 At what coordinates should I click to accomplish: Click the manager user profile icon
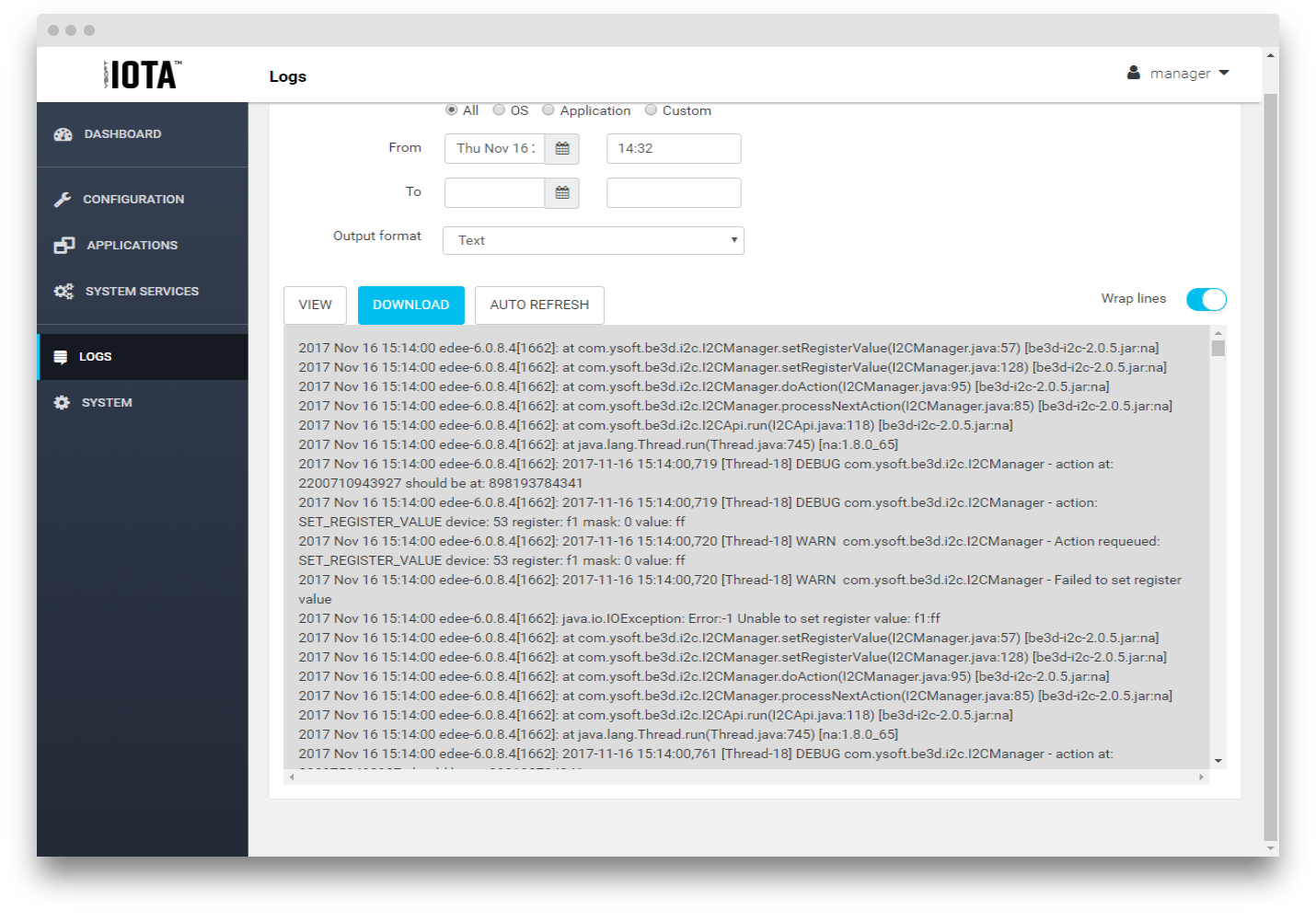[1134, 73]
